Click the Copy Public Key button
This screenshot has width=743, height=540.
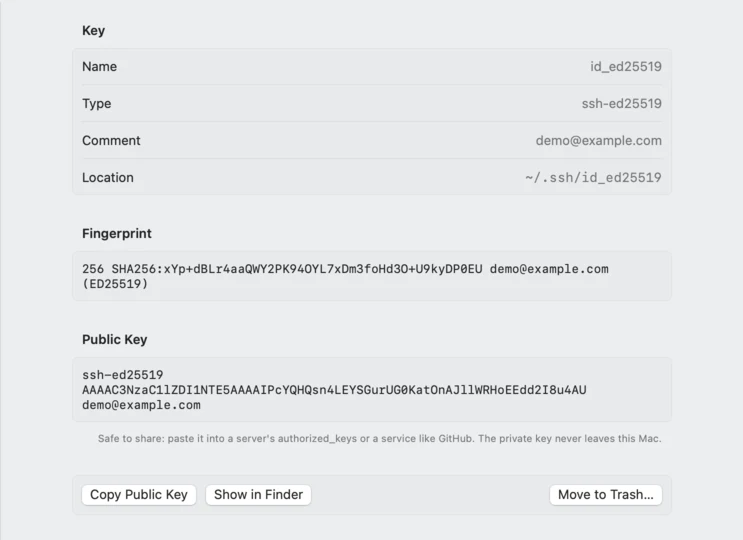click(139, 495)
